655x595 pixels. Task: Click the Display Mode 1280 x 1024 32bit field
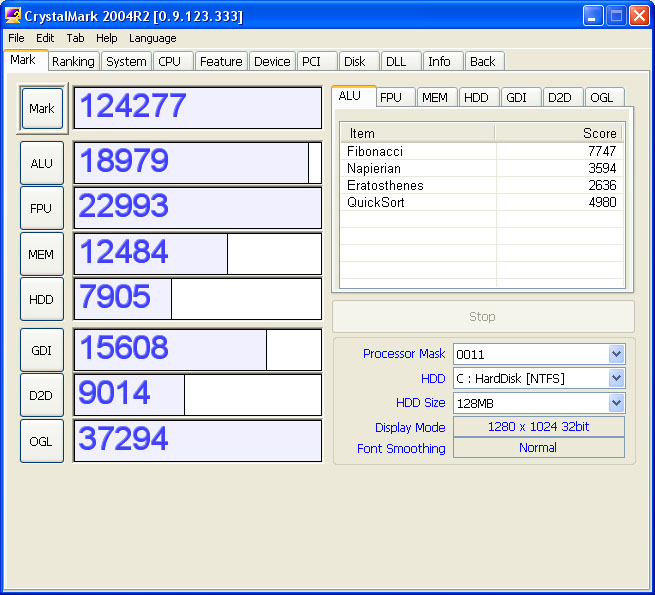click(539, 427)
